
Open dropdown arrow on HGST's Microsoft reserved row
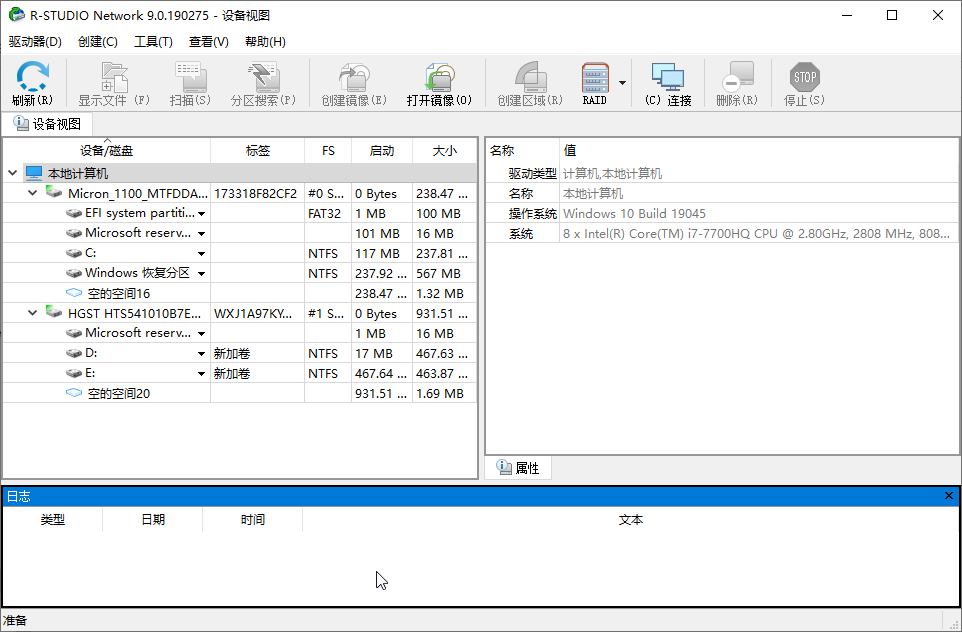[201, 334]
